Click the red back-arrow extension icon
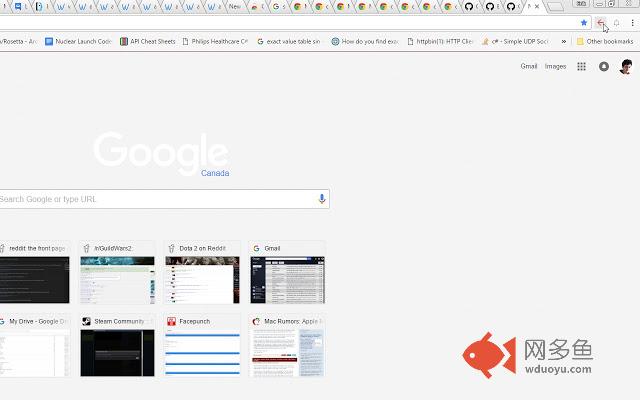The image size is (640, 400). pos(600,23)
